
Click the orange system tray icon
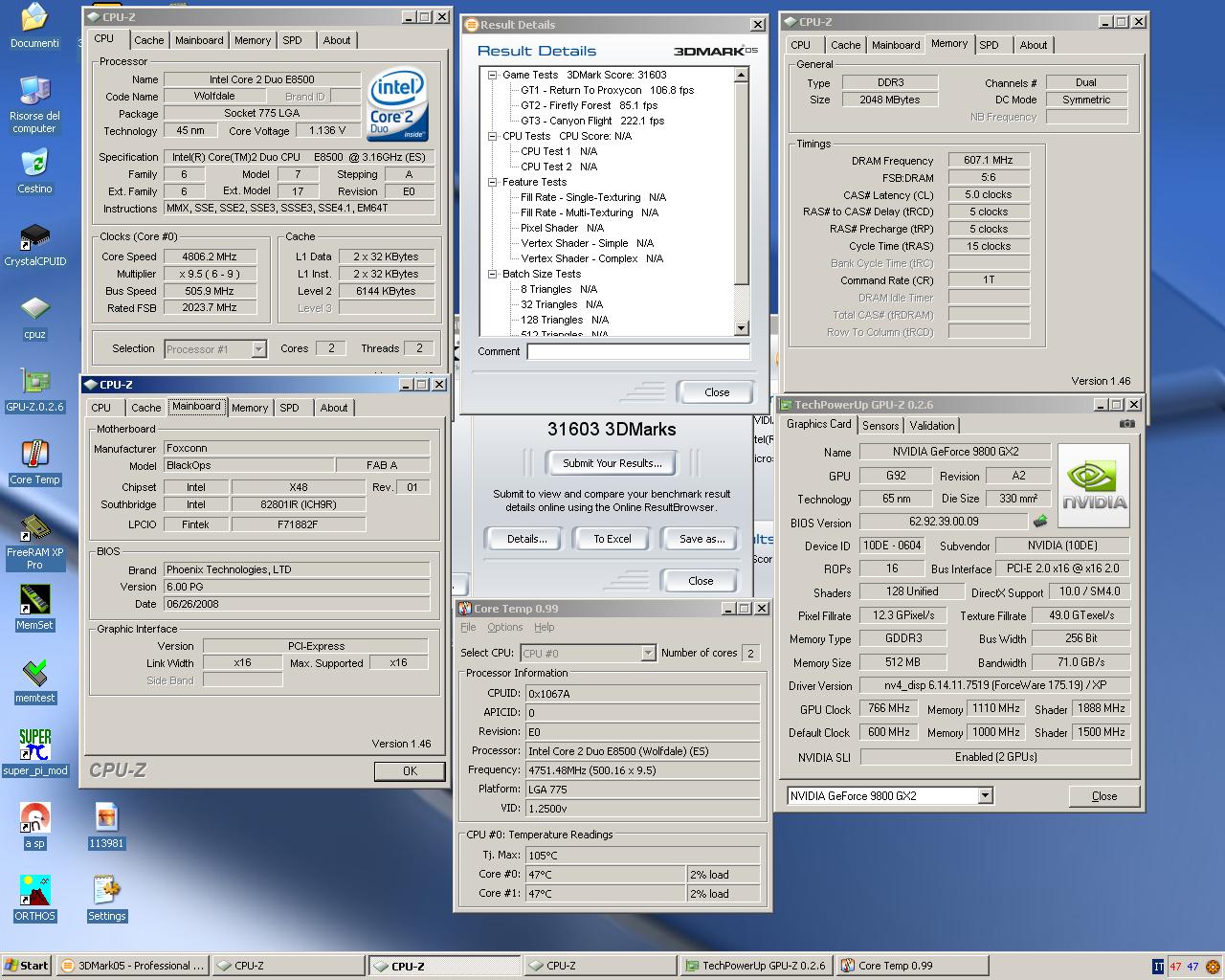pos(1213,967)
